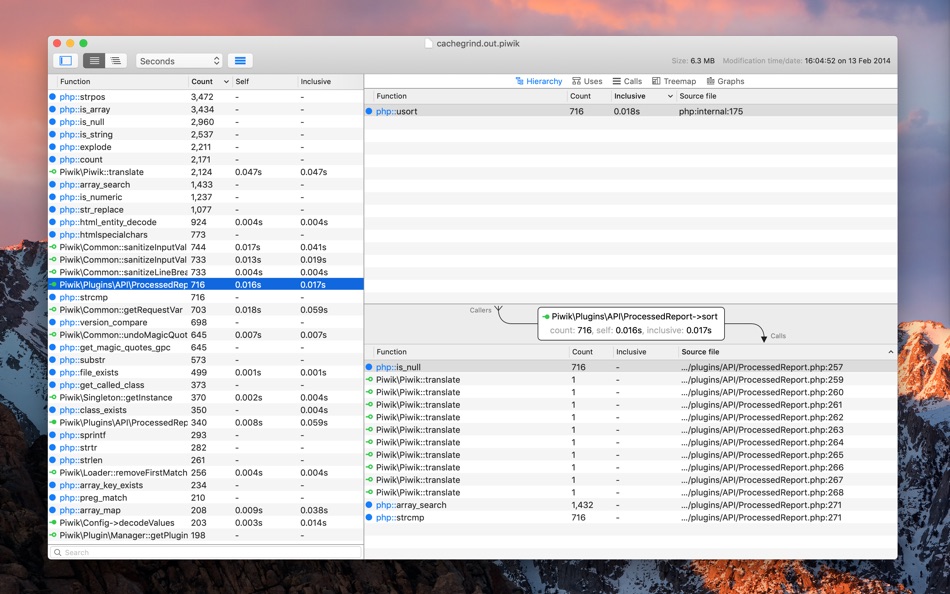Image resolution: width=950 pixels, height=594 pixels.
Task: Switch to indented outline view mode
Action: pos(116,61)
